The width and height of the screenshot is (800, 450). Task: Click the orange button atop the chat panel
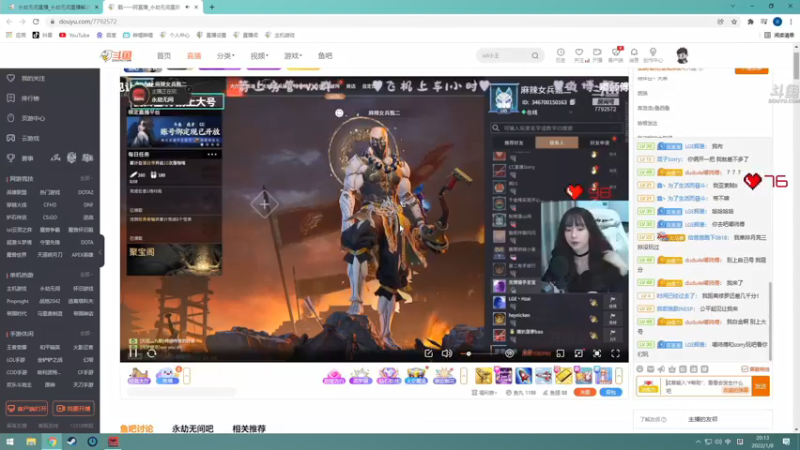(752, 70)
